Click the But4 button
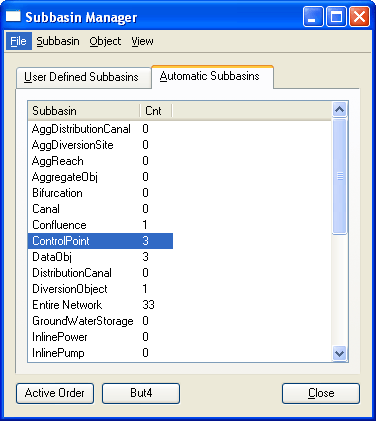Screen dimensions: 376x421 [141, 393]
